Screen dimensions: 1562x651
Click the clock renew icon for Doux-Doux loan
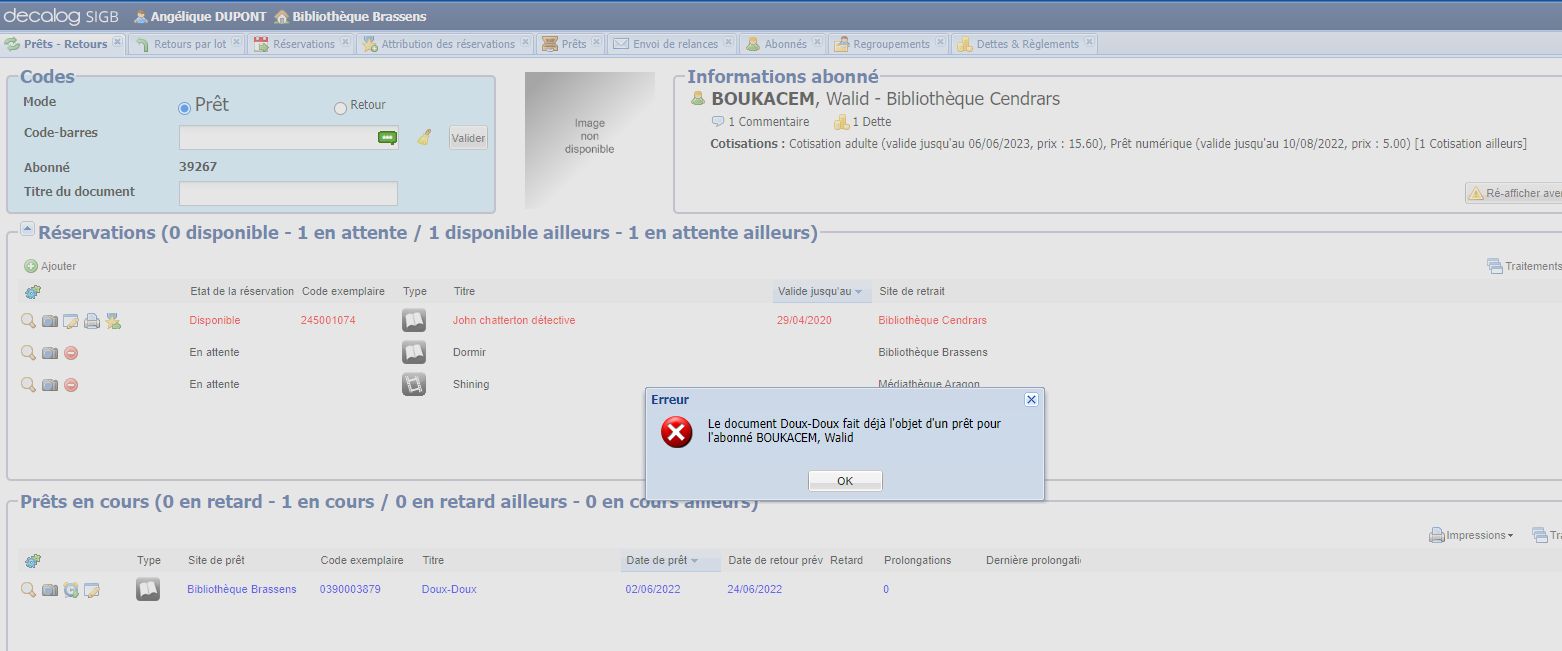click(x=71, y=590)
